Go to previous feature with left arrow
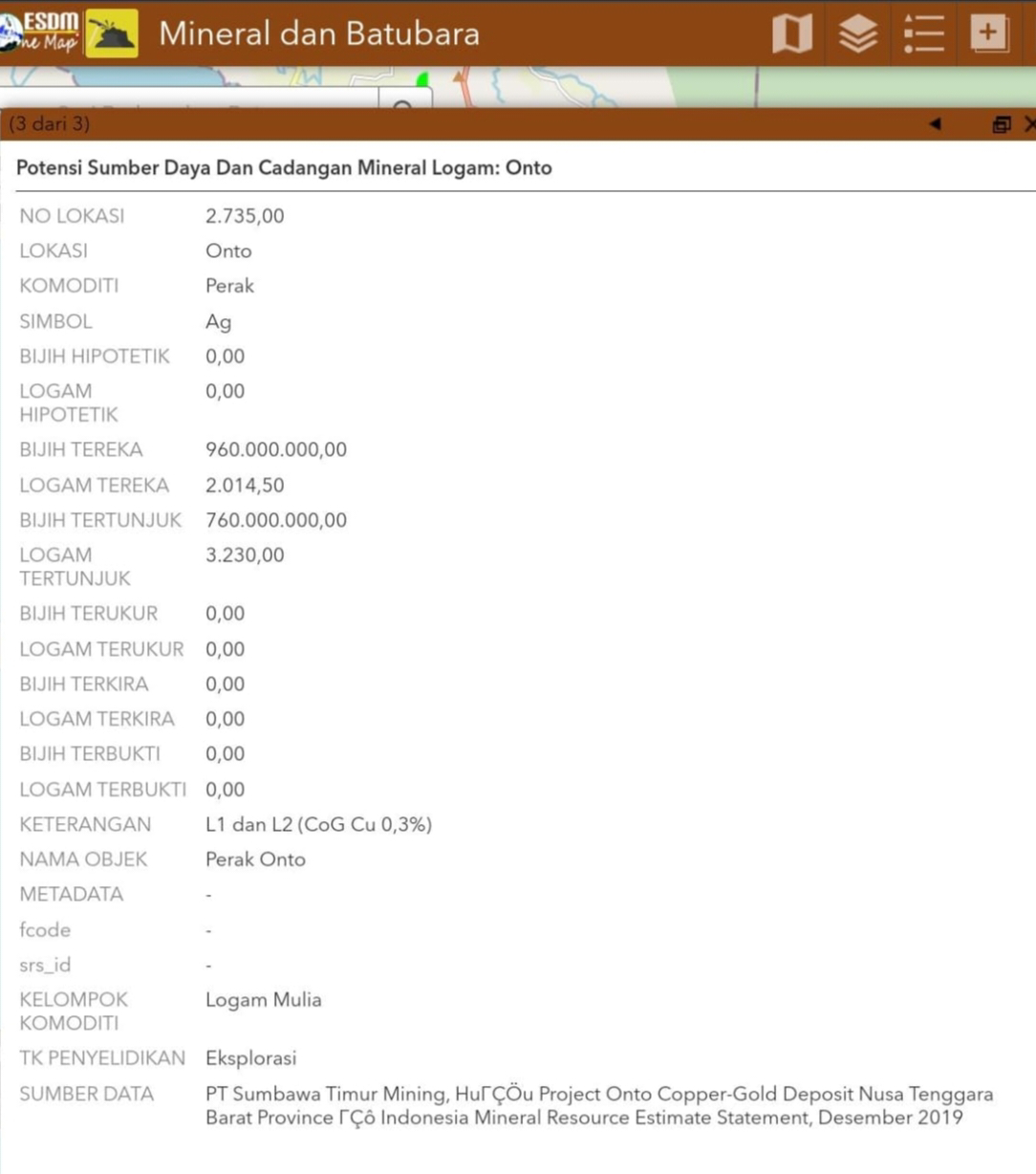The height and width of the screenshot is (1174, 1036). [935, 124]
